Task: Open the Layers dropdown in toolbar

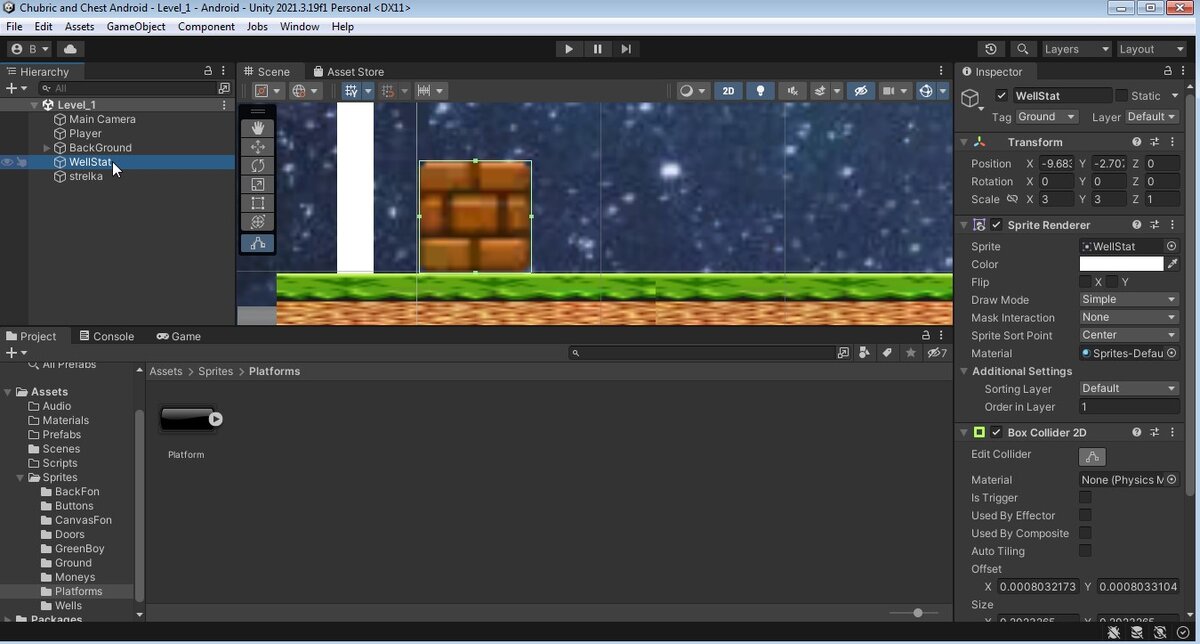Action: [x=1075, y=49]
